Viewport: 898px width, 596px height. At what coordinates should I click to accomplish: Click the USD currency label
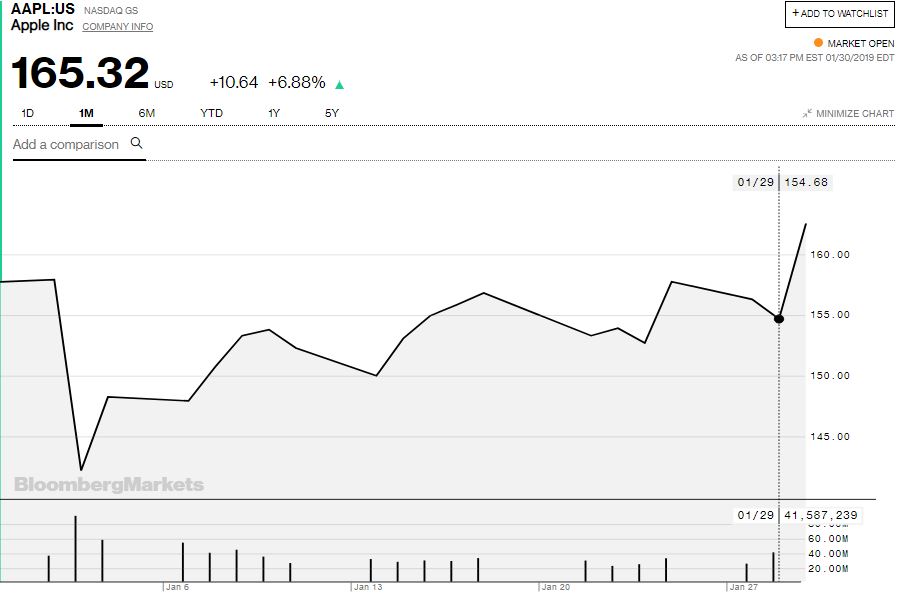164,85
